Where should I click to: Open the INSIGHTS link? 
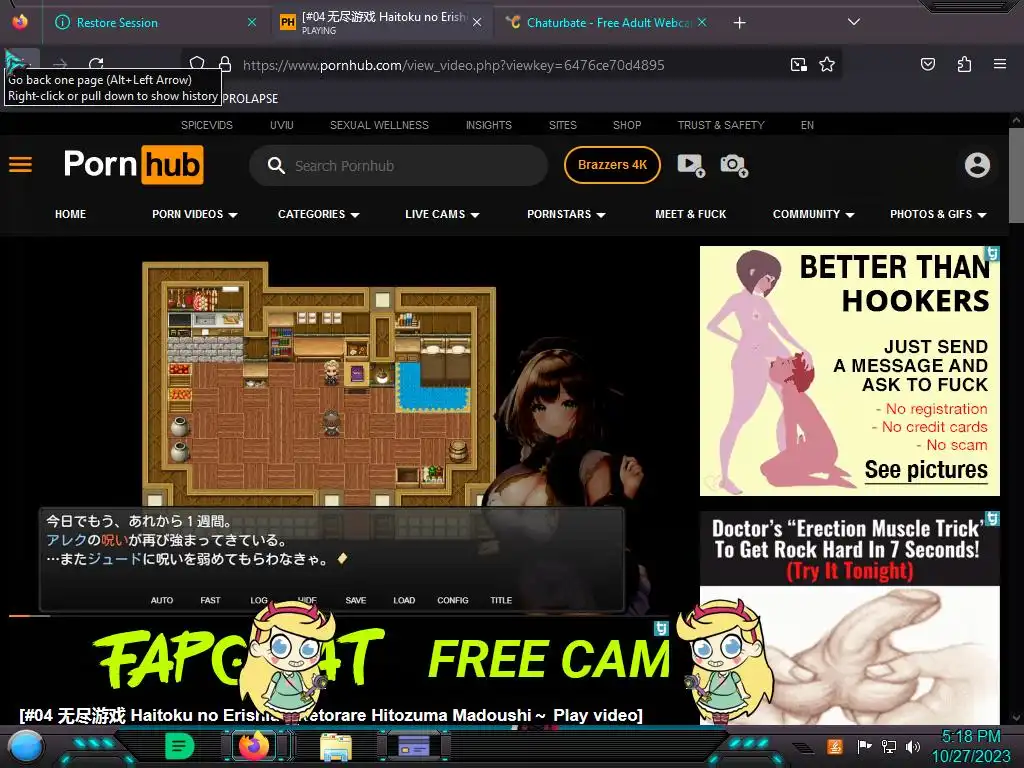coord(488,125)
